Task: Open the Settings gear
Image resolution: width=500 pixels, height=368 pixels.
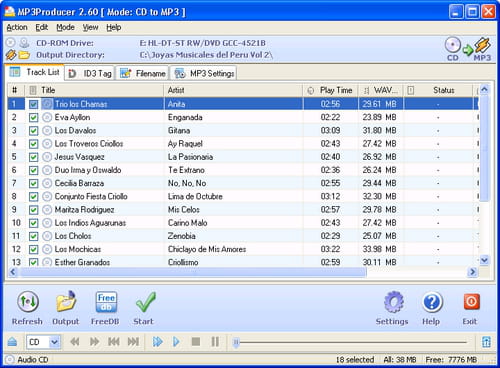Action: [x=394, y=302]
